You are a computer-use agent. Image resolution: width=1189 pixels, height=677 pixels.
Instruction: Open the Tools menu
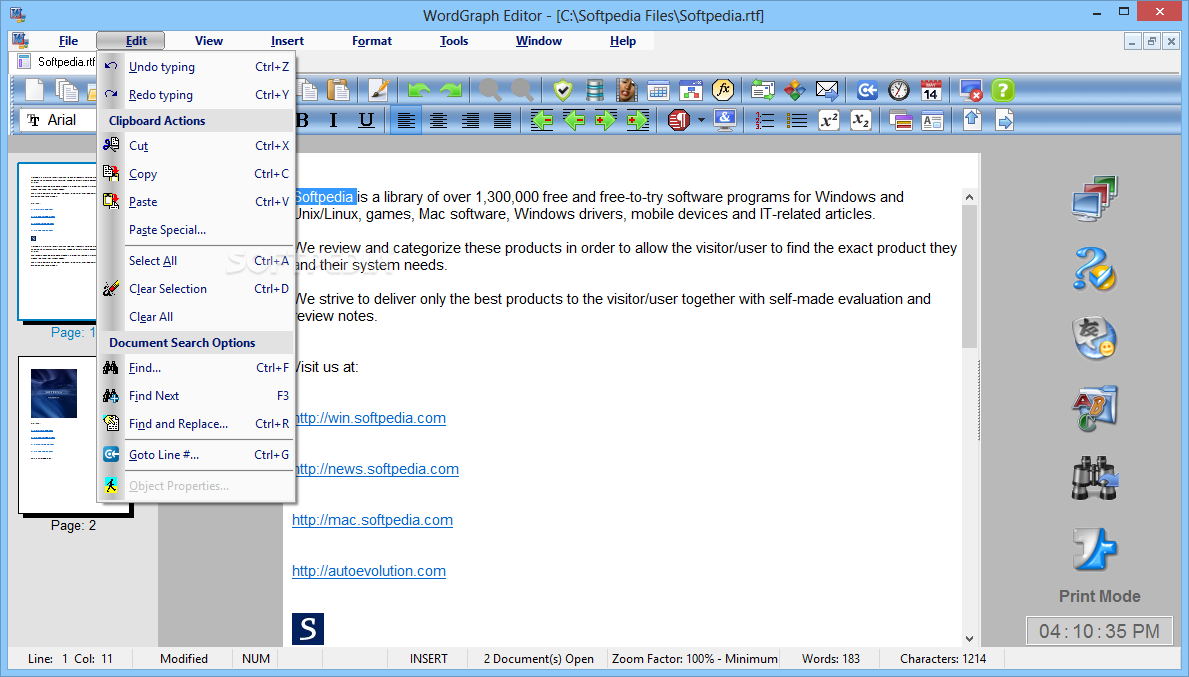coord(453,41)
